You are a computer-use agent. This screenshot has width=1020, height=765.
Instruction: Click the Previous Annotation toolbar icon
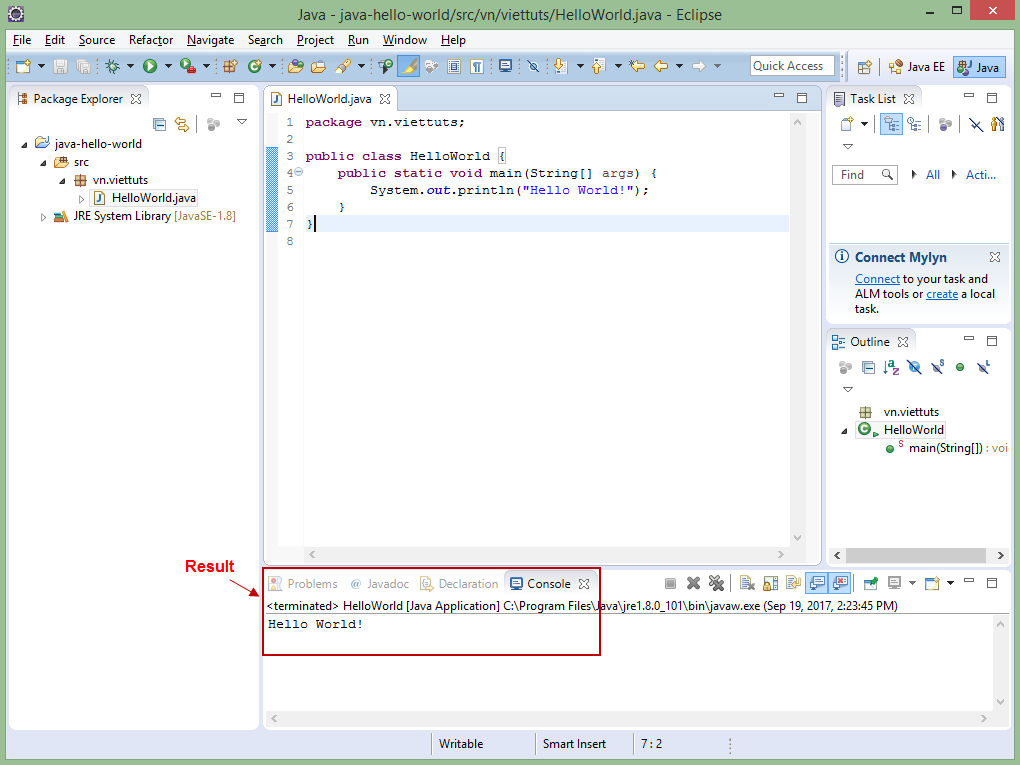click(598, 66)
